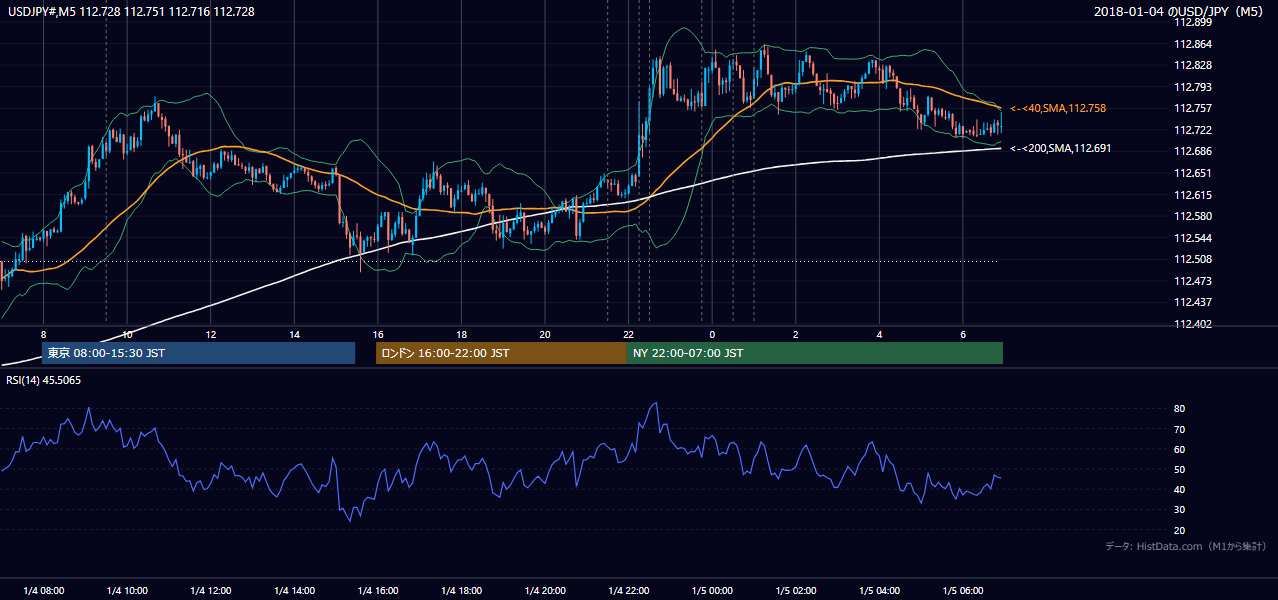Click price axis label 112.828
This screenshot has width=1278, height=600.
point(1192,65)
